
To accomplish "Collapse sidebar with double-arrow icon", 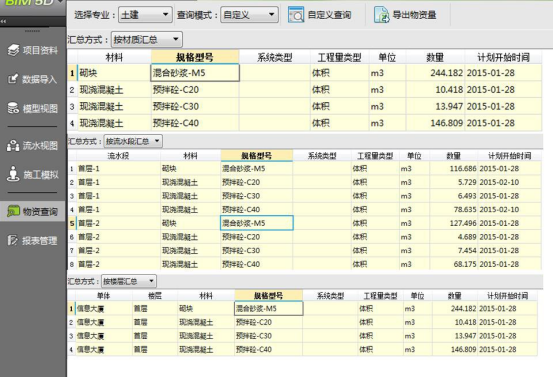I will tap(3, 22).
